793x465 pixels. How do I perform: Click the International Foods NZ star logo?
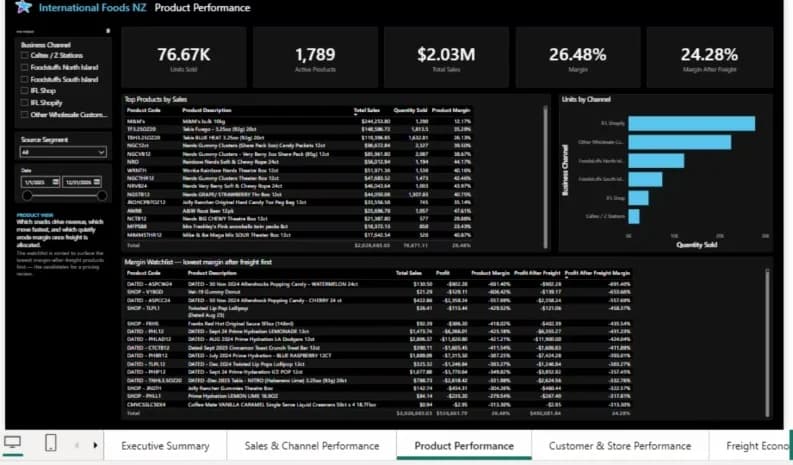click(23, 7)
